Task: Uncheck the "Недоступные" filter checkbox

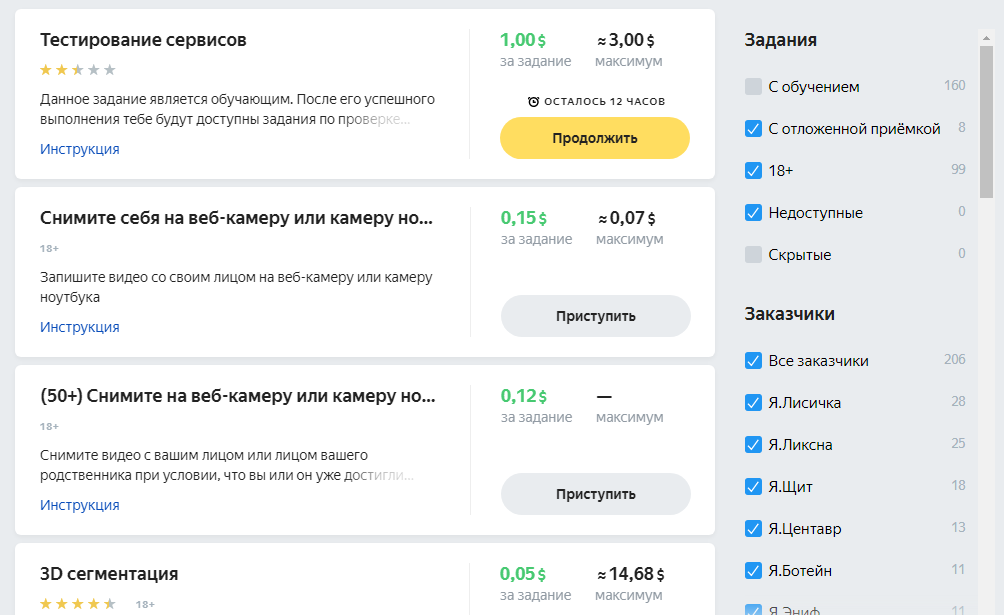Action: [754, 213]
